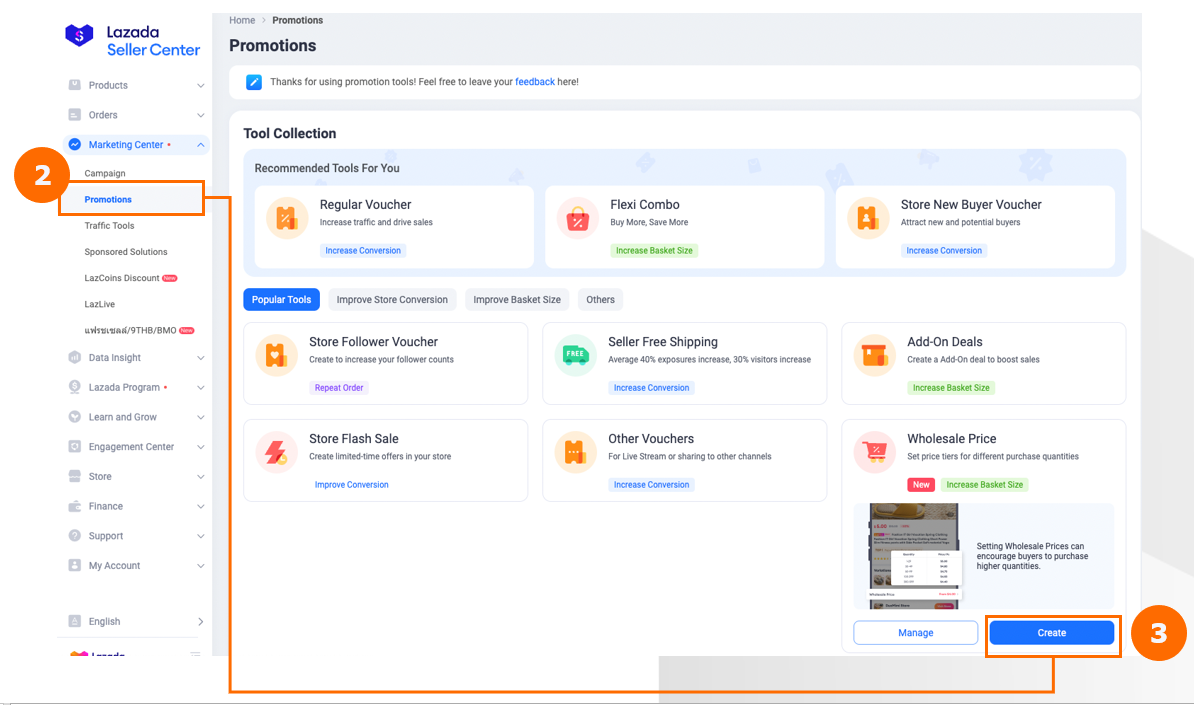
Task: Expand the Finance menu chevron
Action: 200,506
